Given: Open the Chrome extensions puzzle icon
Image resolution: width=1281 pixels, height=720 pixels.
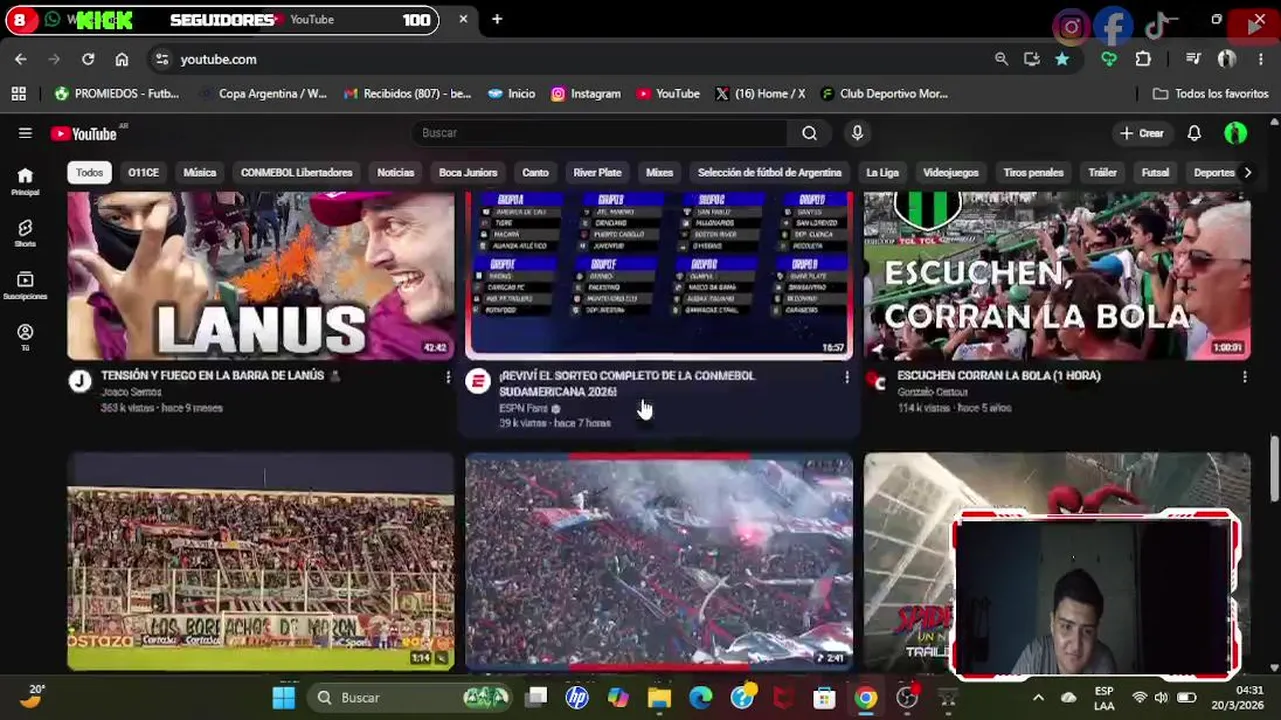Looking at the screenshot, I should [1143, 59].
